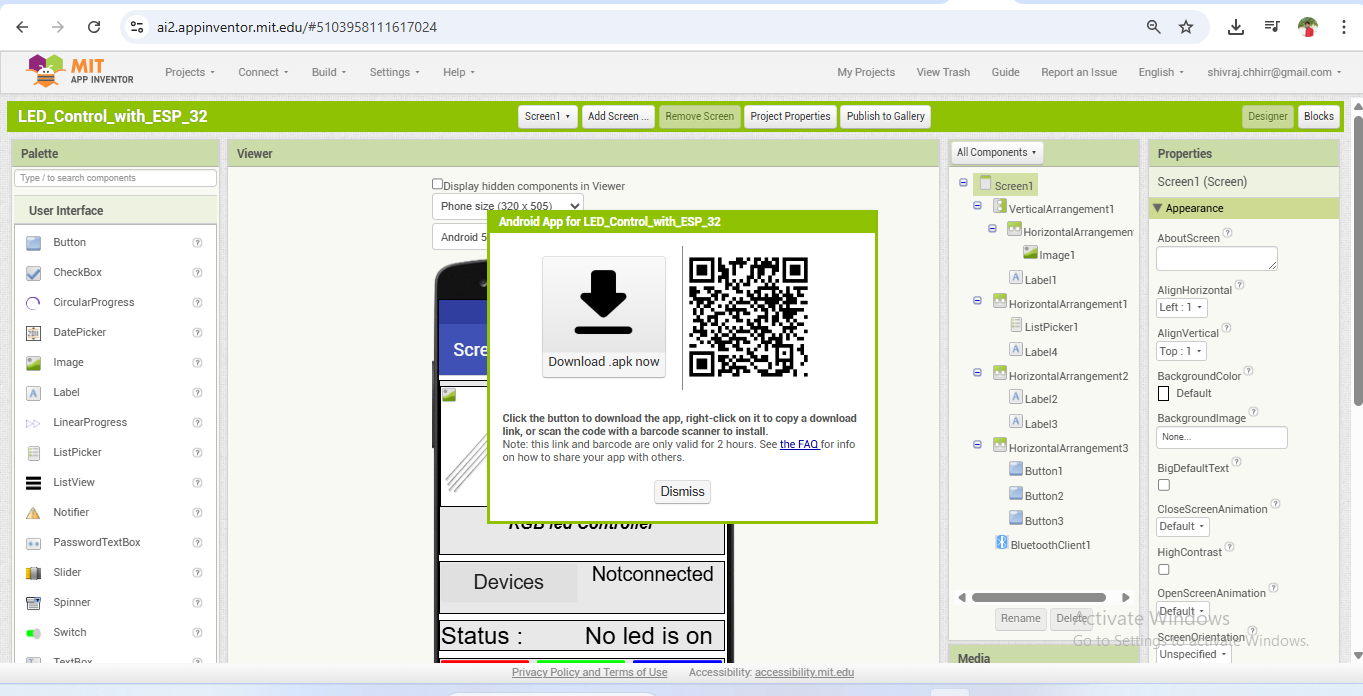
Task: Click the AboutScreen text area
Action: pos(1217,258)
